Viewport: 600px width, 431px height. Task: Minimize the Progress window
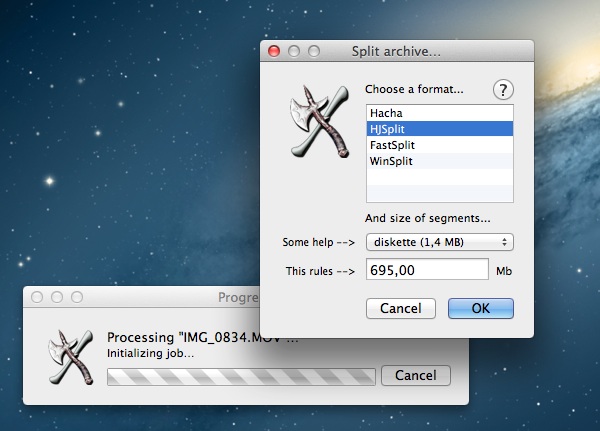click(x=57, y=297)
